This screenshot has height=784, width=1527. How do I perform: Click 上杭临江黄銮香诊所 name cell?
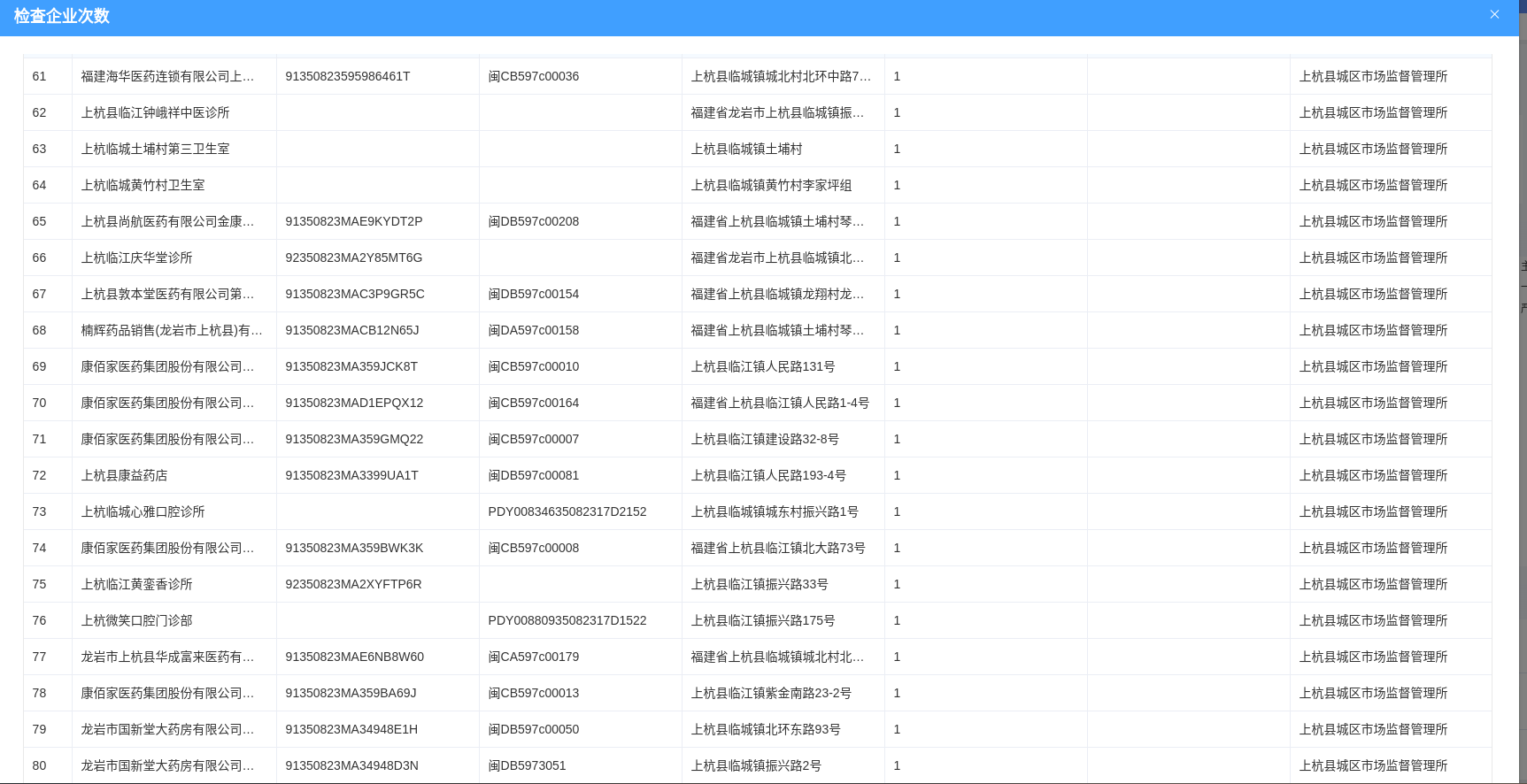(x=137, y=585)
